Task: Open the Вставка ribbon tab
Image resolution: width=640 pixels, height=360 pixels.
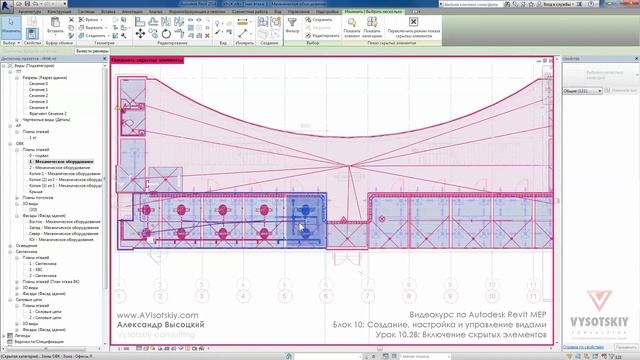Action: pyautogui.click(x=108, y=12)
